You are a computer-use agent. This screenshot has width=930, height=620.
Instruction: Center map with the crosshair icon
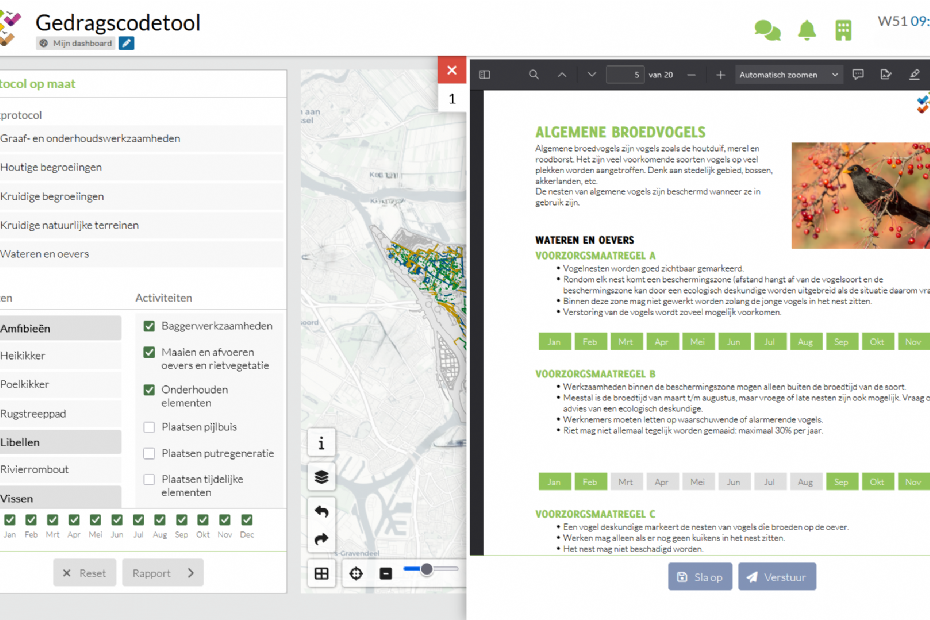[x=355, y=573]
